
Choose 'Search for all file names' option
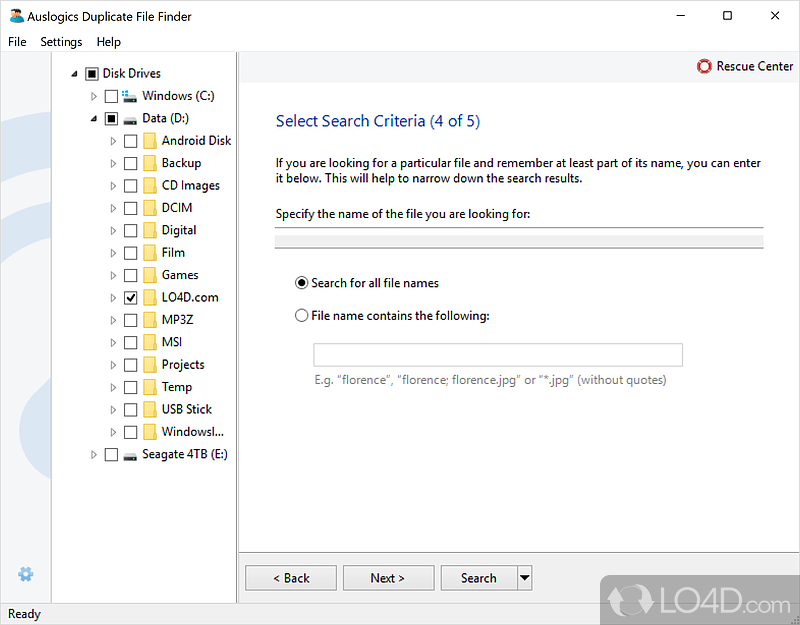pos(302,283)
